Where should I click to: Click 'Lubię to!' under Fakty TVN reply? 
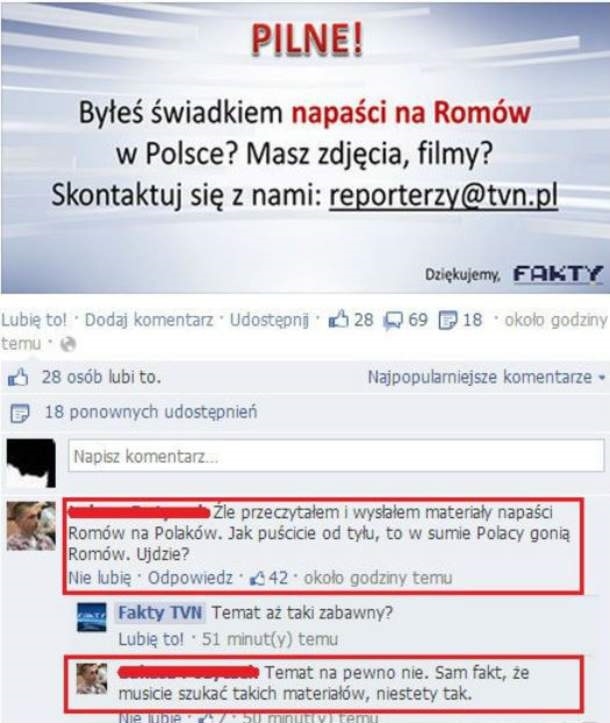[x=151, y=639]
